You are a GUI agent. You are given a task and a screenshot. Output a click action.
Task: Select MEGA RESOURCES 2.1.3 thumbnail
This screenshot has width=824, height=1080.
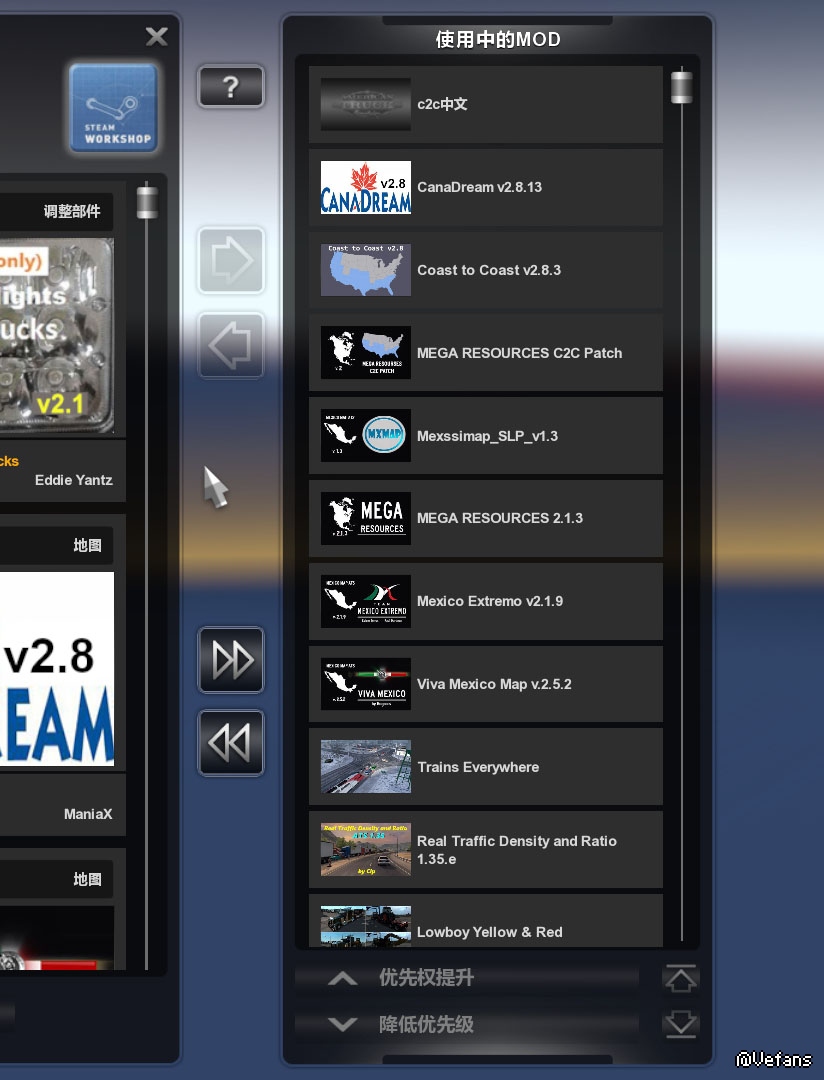tap(366, 519)
